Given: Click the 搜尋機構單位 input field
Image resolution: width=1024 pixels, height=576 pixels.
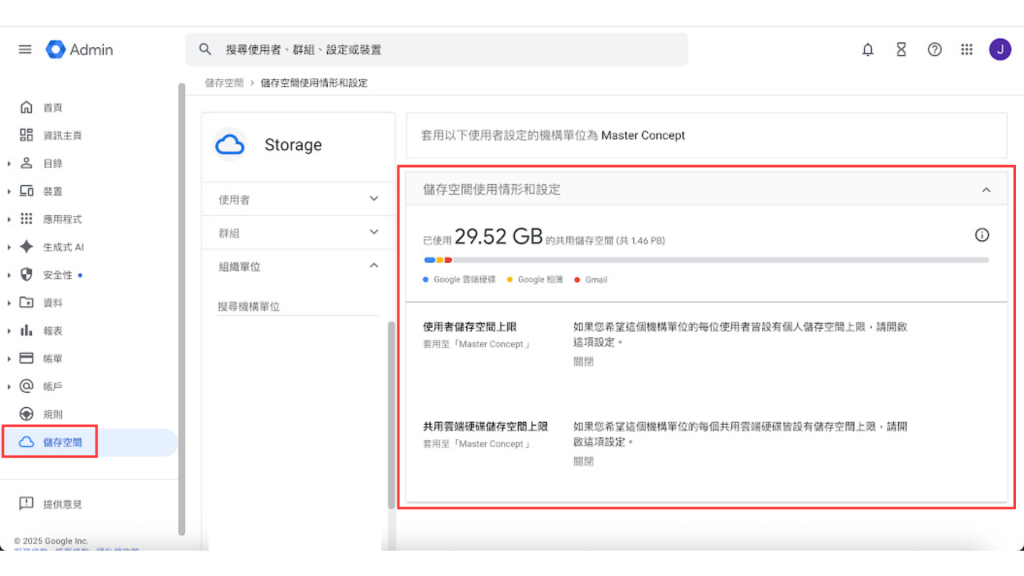Looking at the screenshot, I should pyautogui.click(x=298, y=306).
